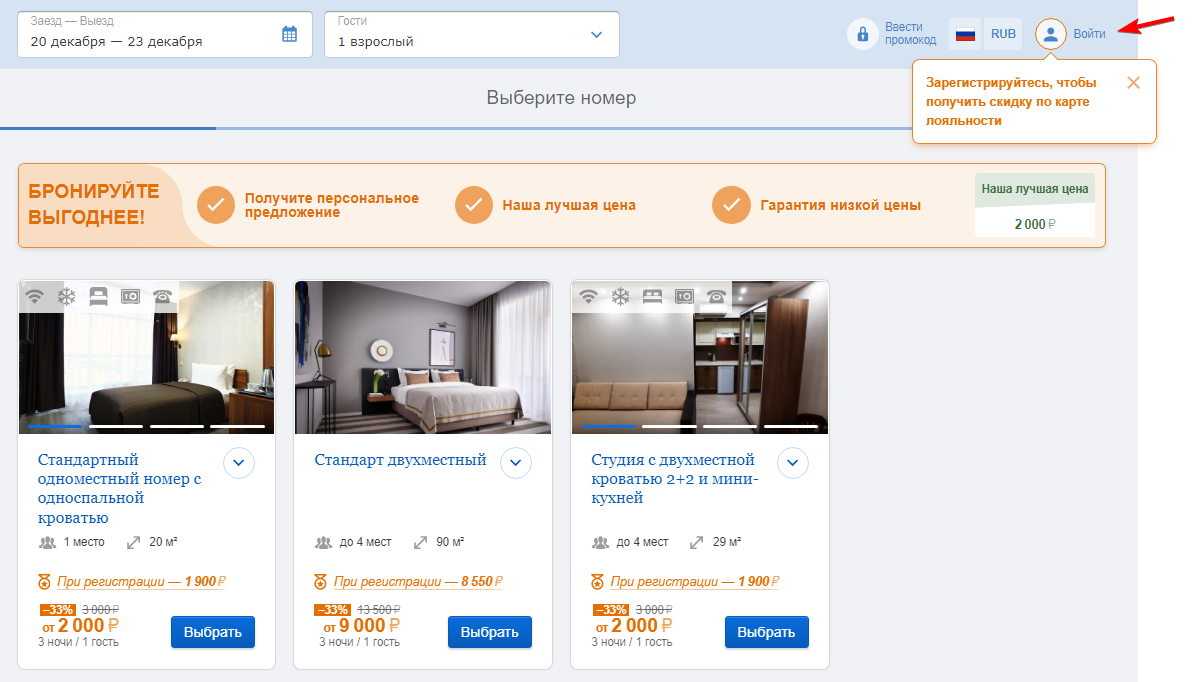Viewport: 1197px width, 682px height.
Task: Expand details of Стандарт двухместный room
Action: [x=516, y=463]
